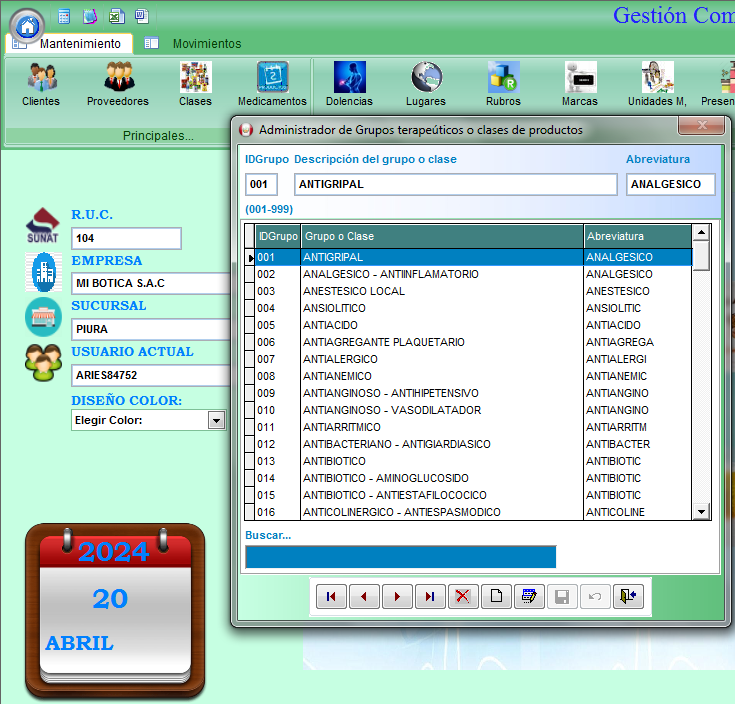Select the Mantenimiento tab

pyautogui.click(x=79, y=44)
